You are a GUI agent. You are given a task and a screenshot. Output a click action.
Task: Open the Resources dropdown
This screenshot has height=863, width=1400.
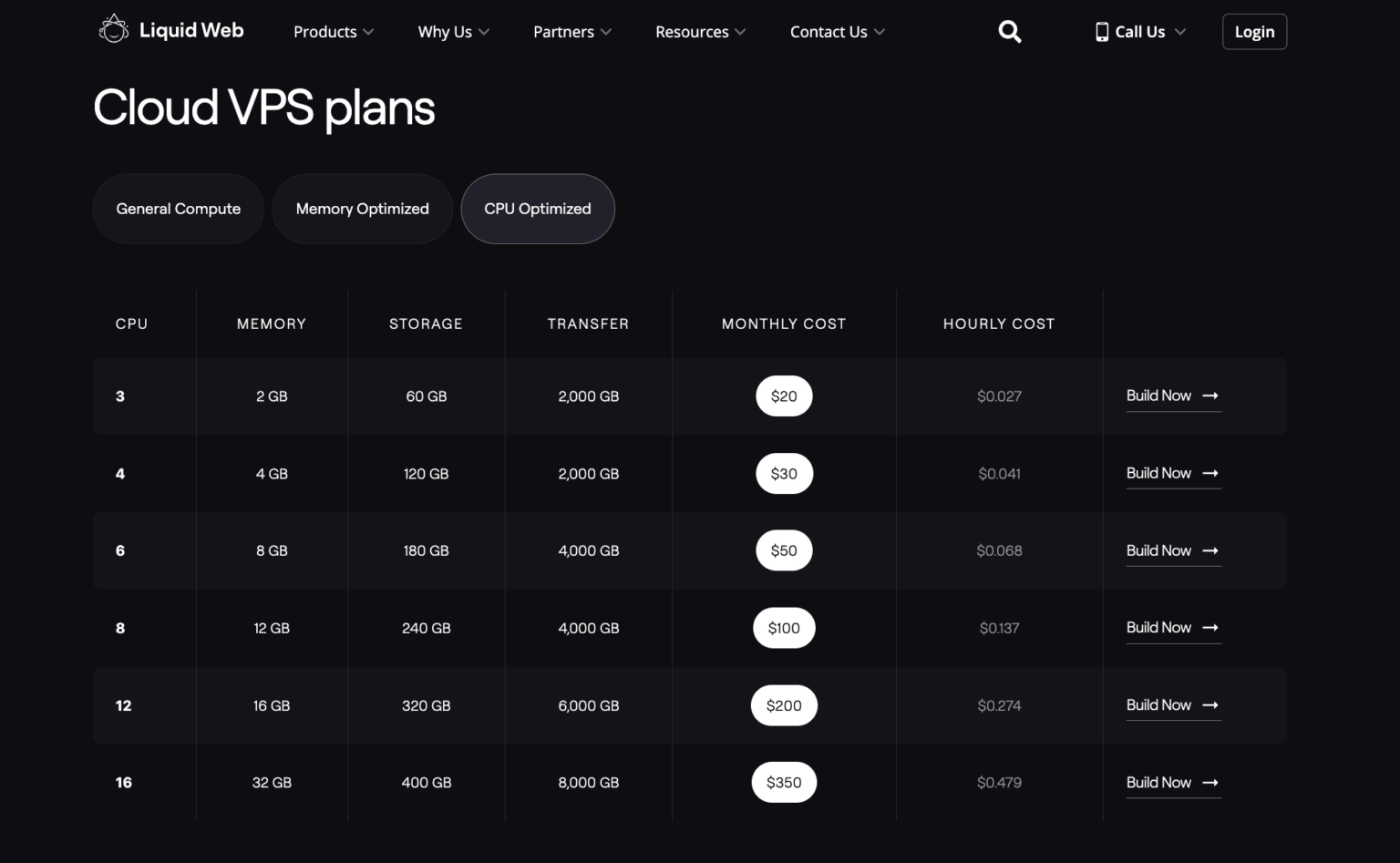coord(699,31)
